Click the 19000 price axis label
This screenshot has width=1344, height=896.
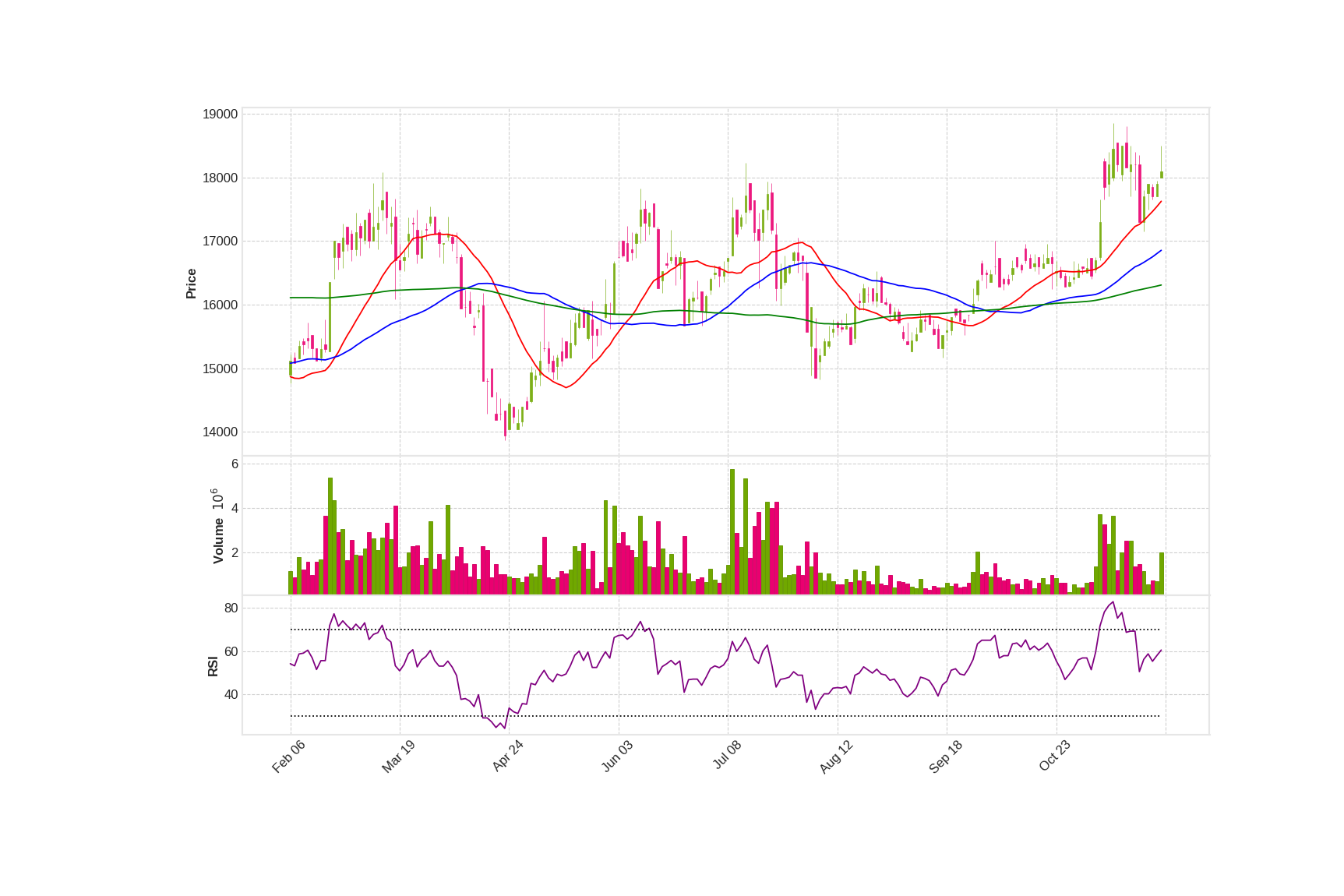220,115
